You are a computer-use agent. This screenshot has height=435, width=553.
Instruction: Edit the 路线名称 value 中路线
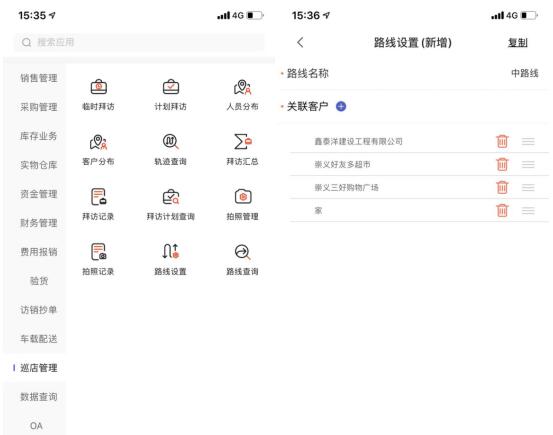[x=524, y=73]
